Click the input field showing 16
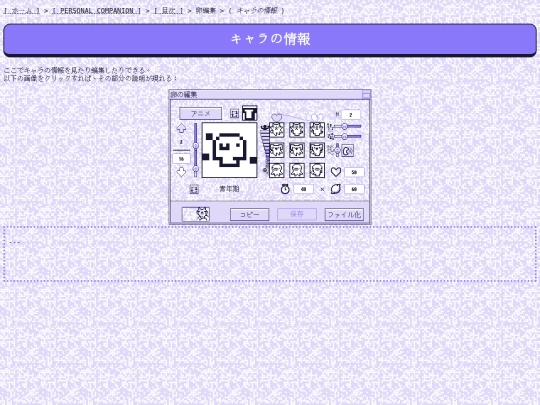The width and height of the screenshot is (540, 405). [x=181, y=159]
